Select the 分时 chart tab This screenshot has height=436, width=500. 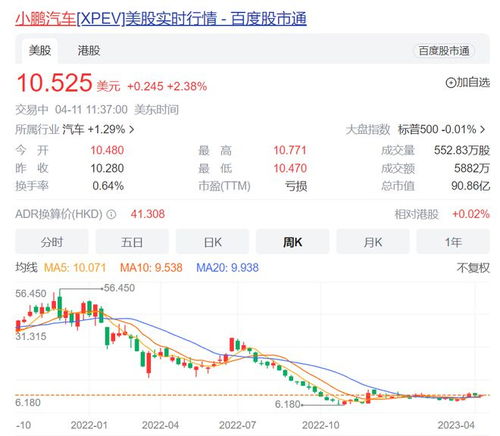click(52, 242)
